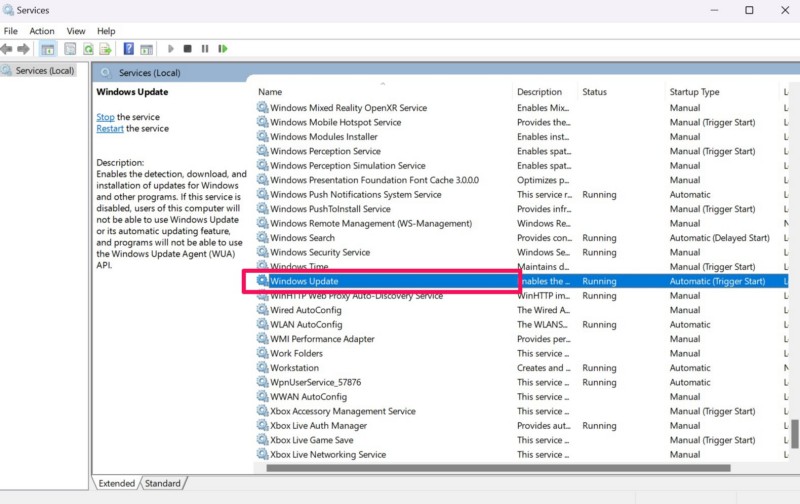Toggle Show/Hide Console Tree toolbar icon
The image size is (800, 504).
pyautogui.click(x=47, y=48)
